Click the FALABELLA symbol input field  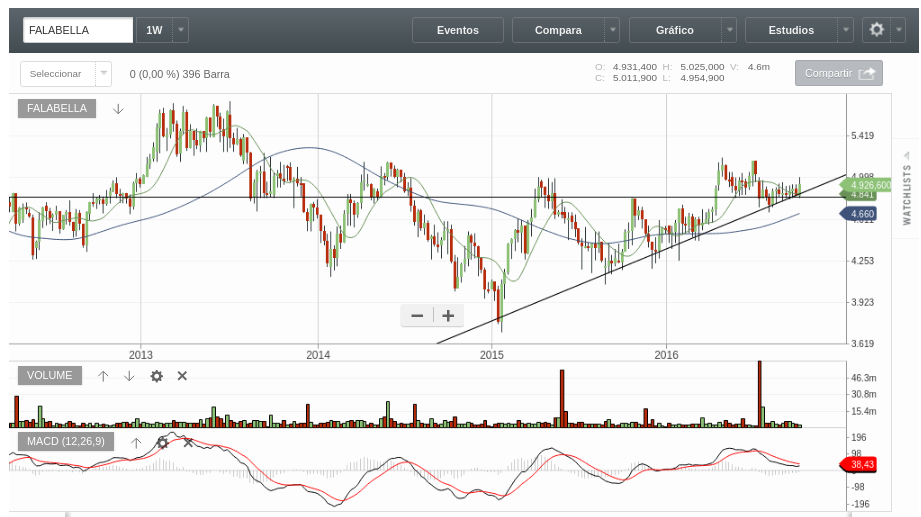click(x=78, y=30)
